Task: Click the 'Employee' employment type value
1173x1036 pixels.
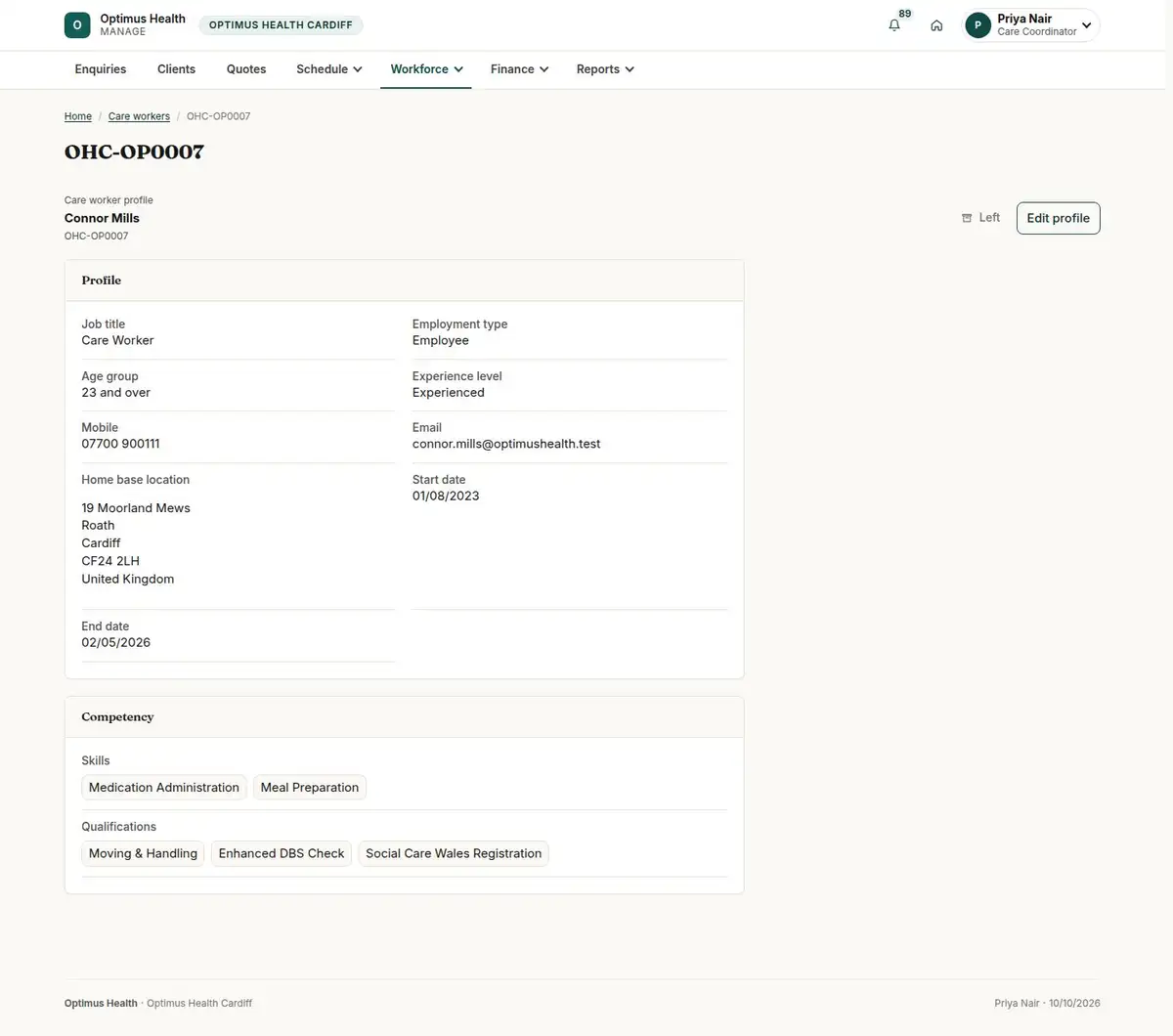Action: tap(441, 340)
